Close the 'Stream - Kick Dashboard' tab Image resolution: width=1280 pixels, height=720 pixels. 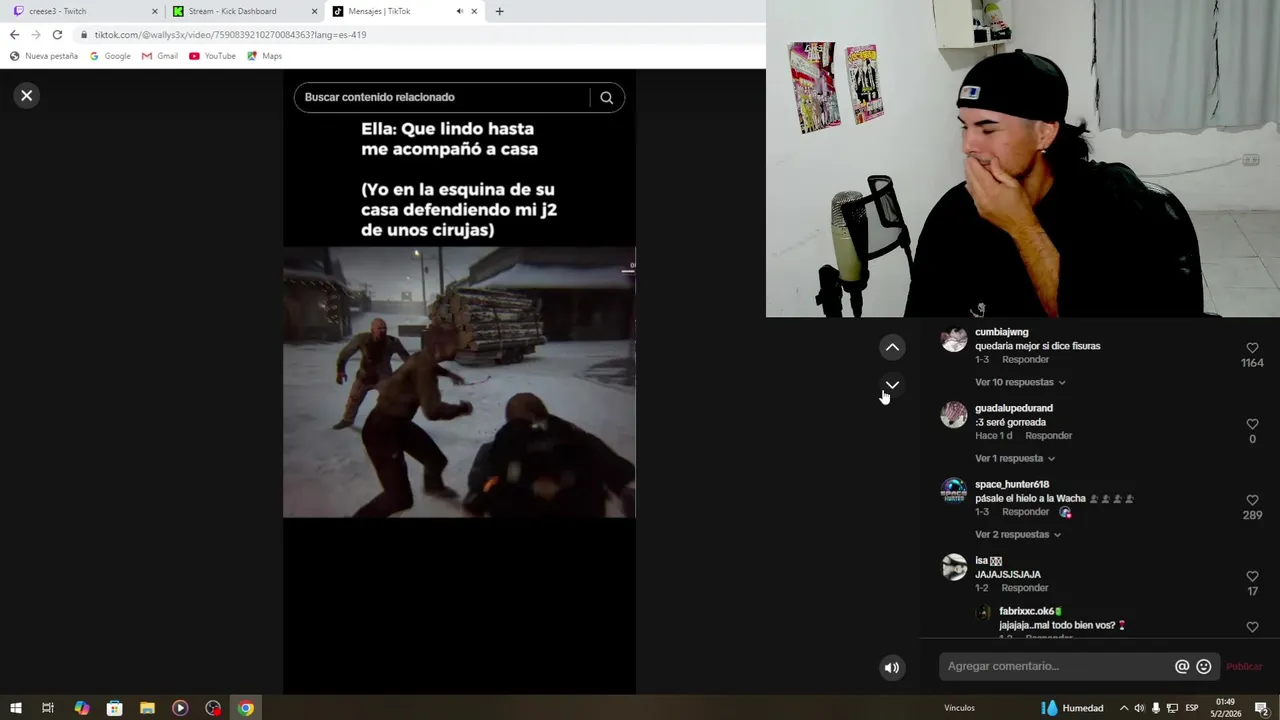click(314, 11)
